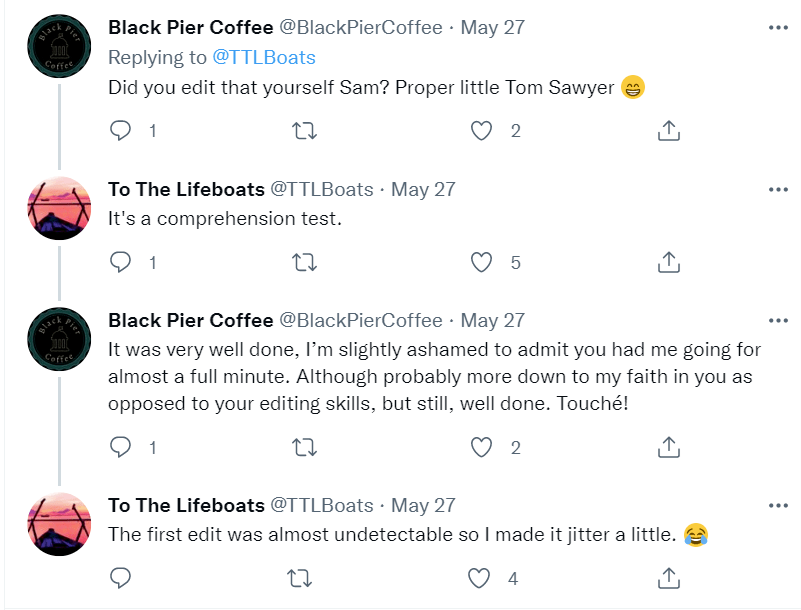This screenshot has width=801, height=610.
Task: Share the comprehension test tweet
Action: [x=669, y=262]
